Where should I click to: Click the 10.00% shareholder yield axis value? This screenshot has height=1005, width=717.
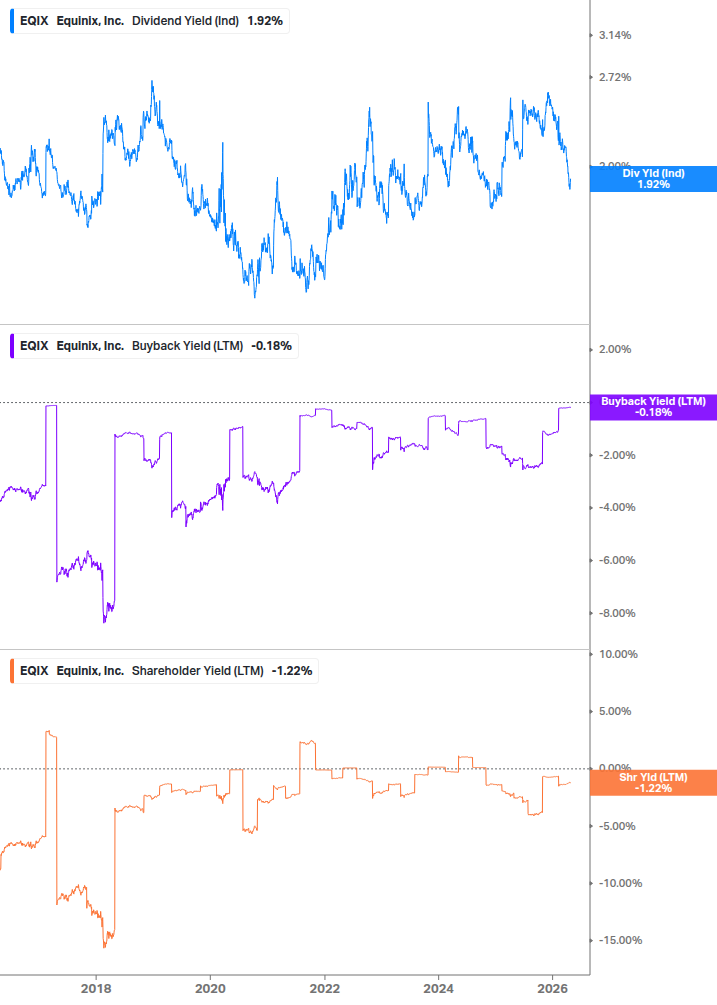point(618,654)
